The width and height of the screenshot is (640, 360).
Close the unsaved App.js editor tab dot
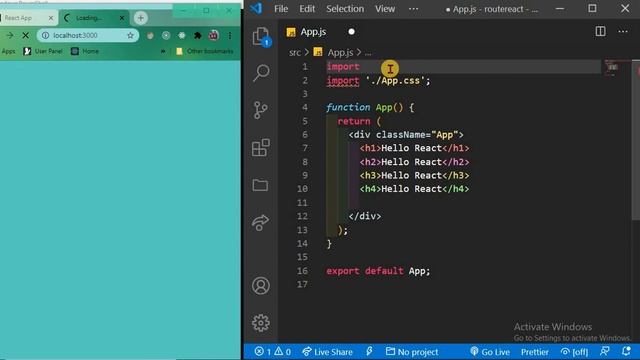tap(351, 31)
